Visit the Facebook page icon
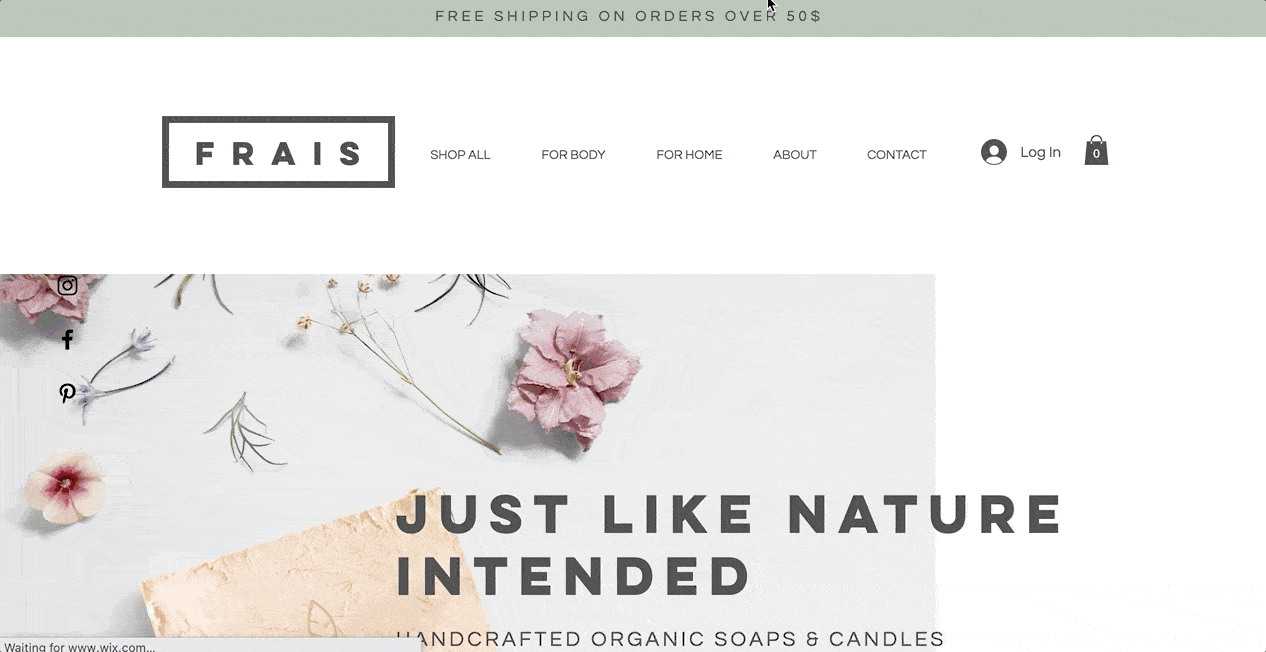1266x652 pixels. [67, 339]
